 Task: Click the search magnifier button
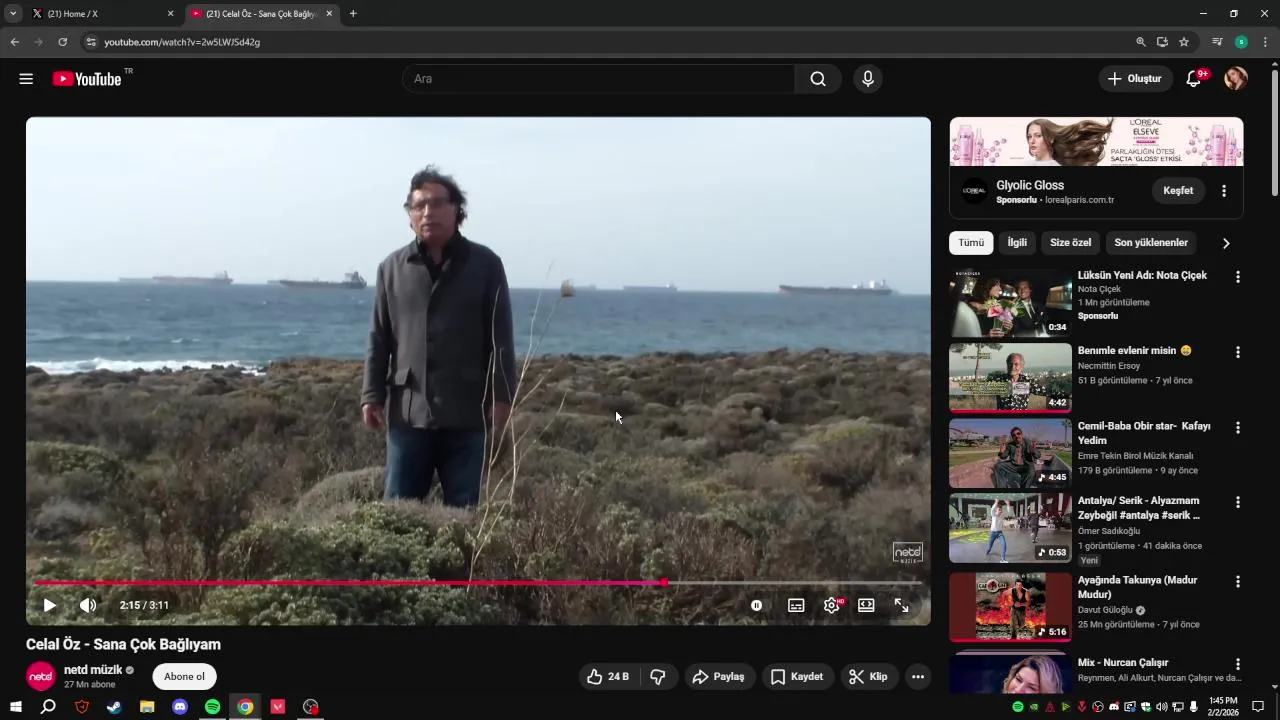[x=818, y=79]
